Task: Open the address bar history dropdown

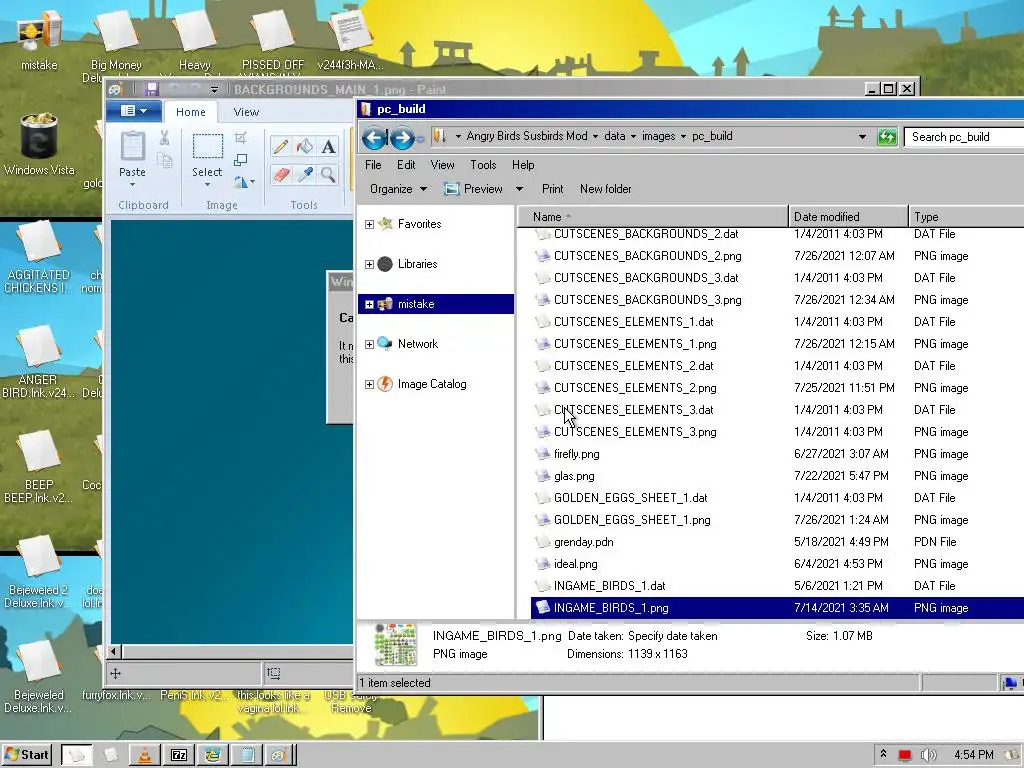Action: tap(862, 136)
